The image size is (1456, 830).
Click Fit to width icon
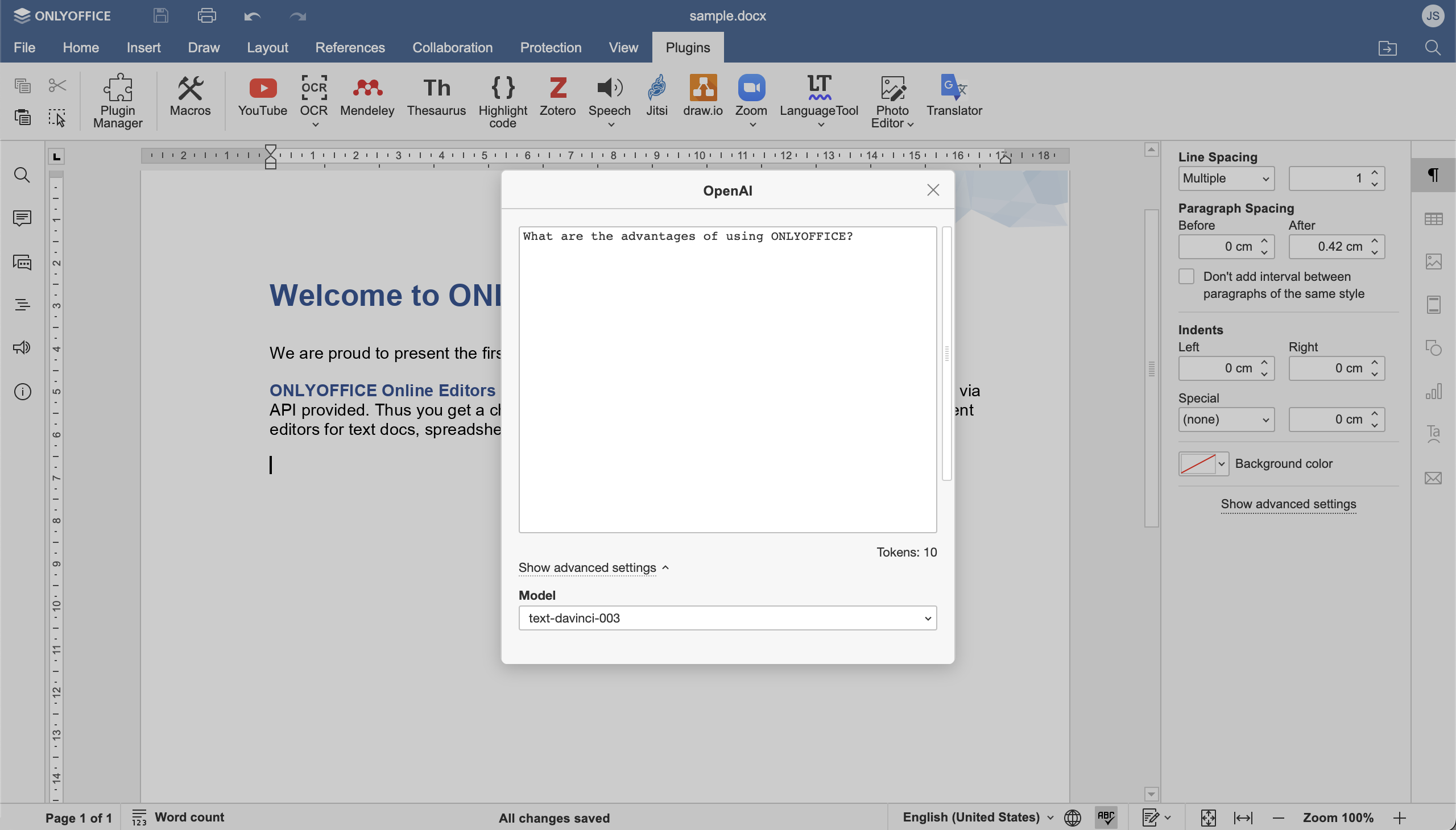1243,817
